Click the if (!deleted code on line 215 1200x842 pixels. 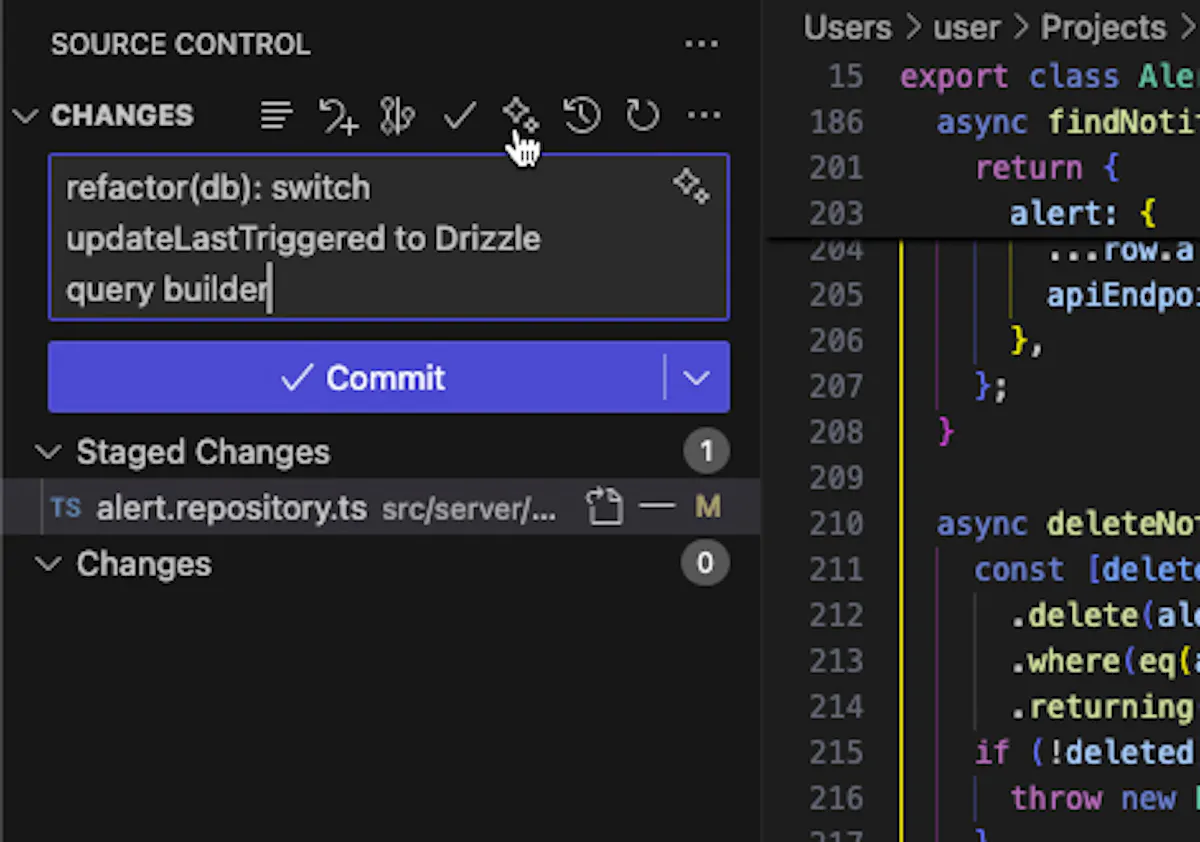(x=1087, y=752)
